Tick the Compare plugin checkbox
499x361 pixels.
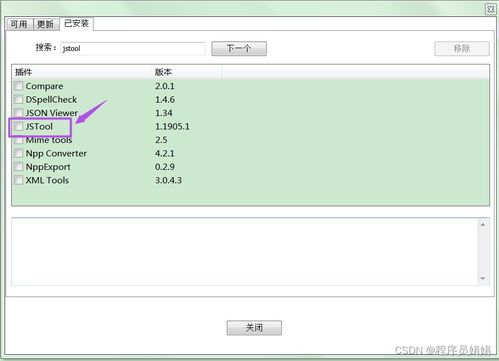click(x=19, y=86)
